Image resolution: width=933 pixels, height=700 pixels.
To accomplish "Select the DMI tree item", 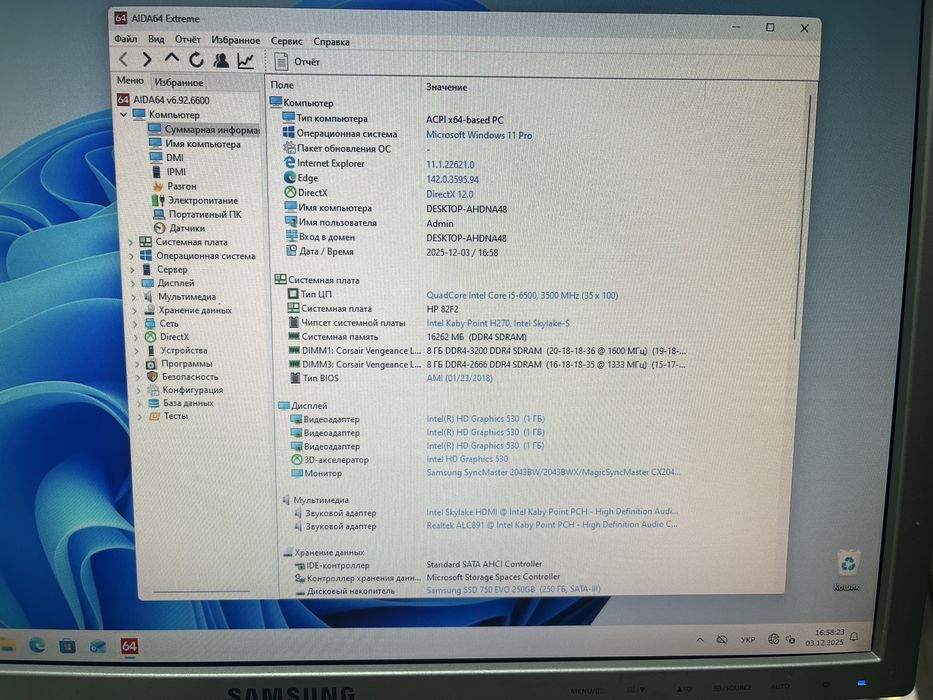I will pyautogui.click(x=174, y=158).
